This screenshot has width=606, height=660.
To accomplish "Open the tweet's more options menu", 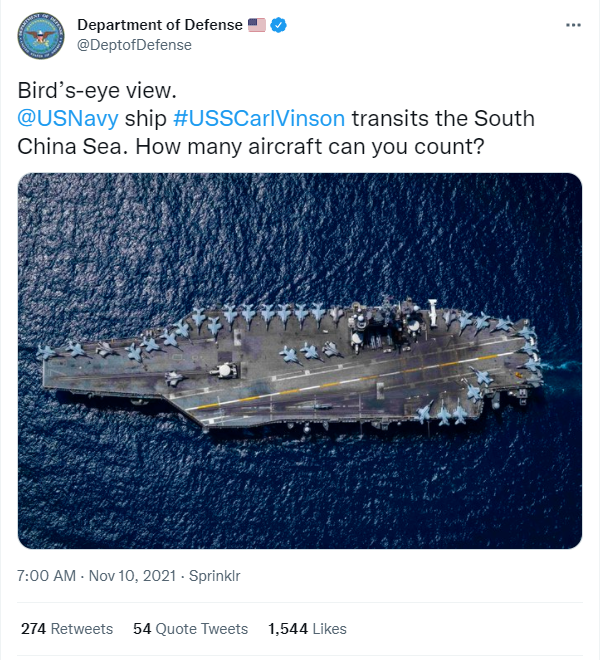I will point(573,25).
